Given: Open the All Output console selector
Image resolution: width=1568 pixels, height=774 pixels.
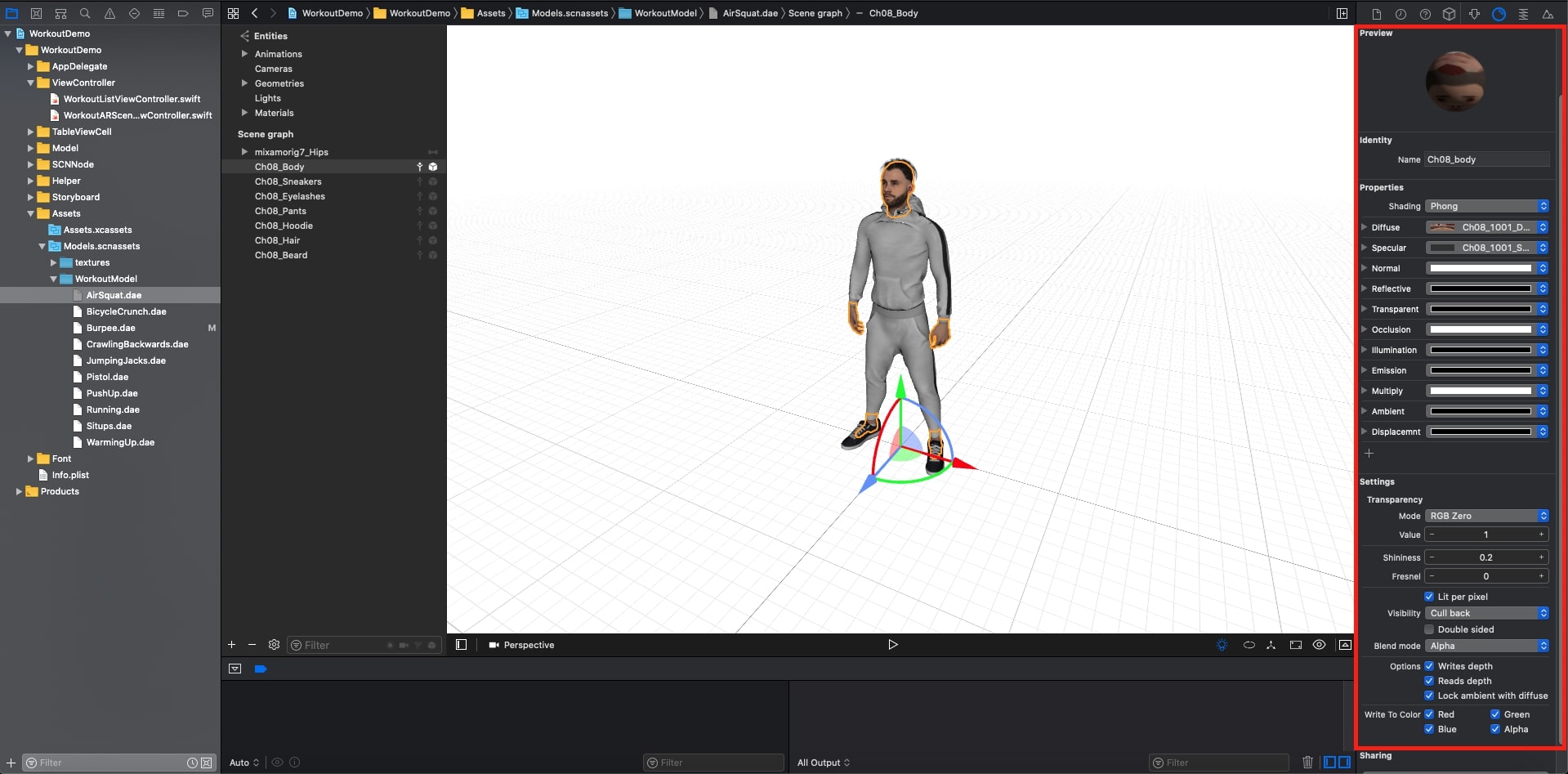Looking at the screenshot, I should pos(824,763).
